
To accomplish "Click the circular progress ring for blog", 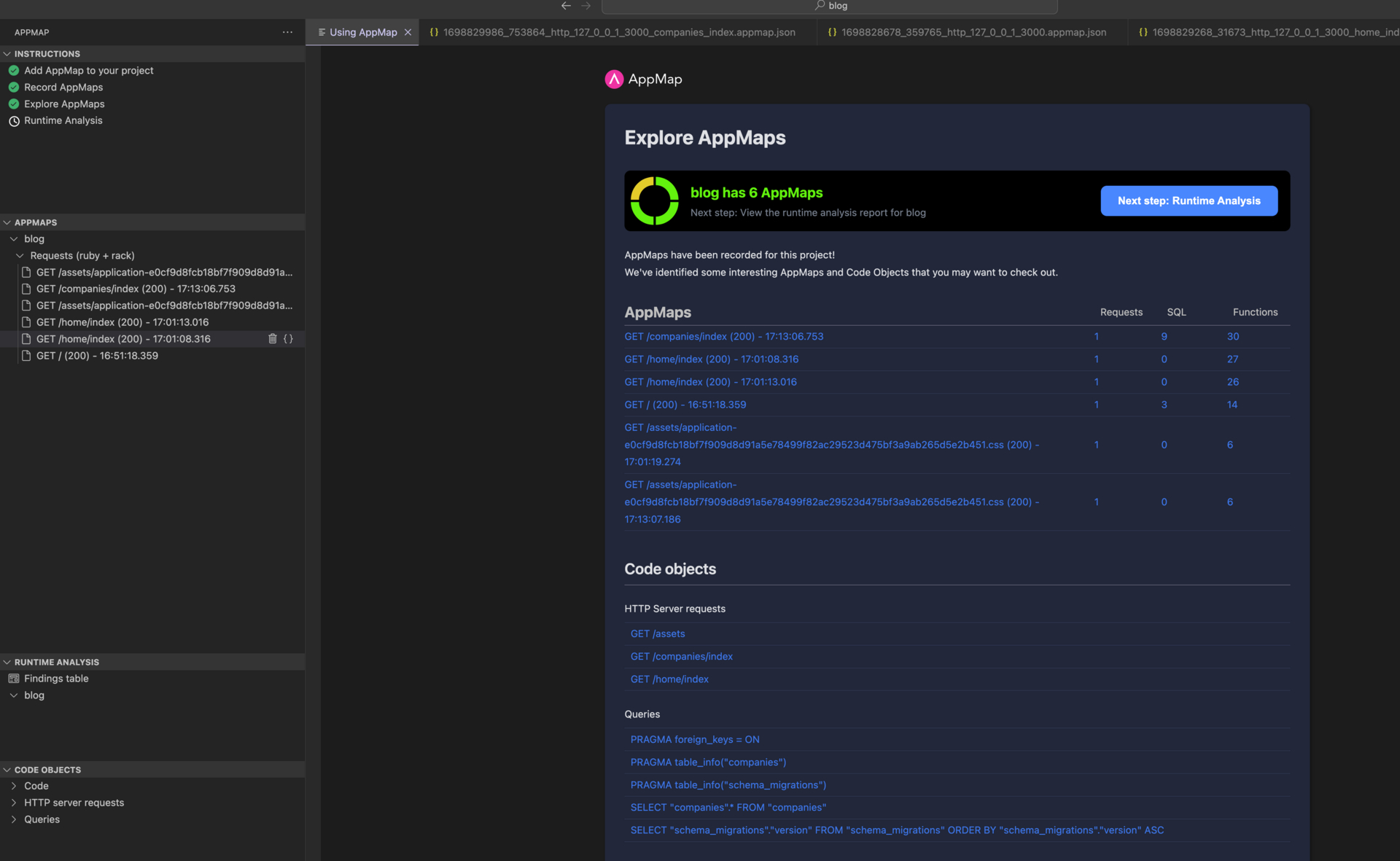I will click(x=654, y=201).
